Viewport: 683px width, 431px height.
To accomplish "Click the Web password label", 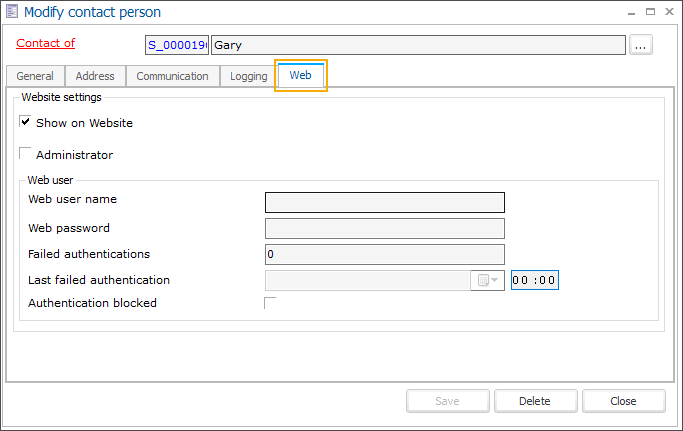I will pyautogui.click(x=69, y=228).
